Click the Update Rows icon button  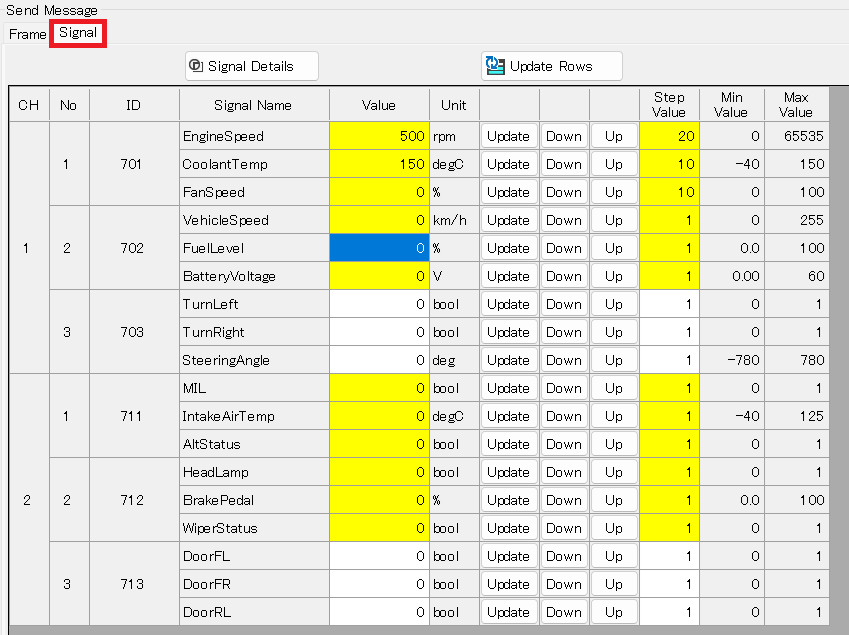(x=551, y=66)
